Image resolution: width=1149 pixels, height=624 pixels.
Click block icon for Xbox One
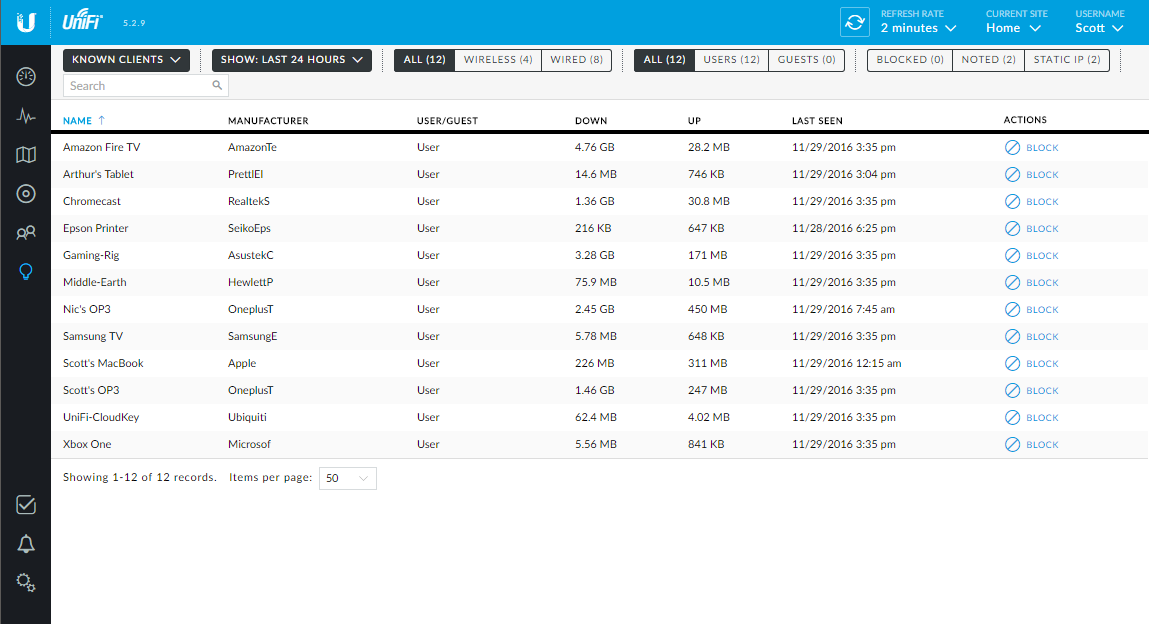[1012, 445]
